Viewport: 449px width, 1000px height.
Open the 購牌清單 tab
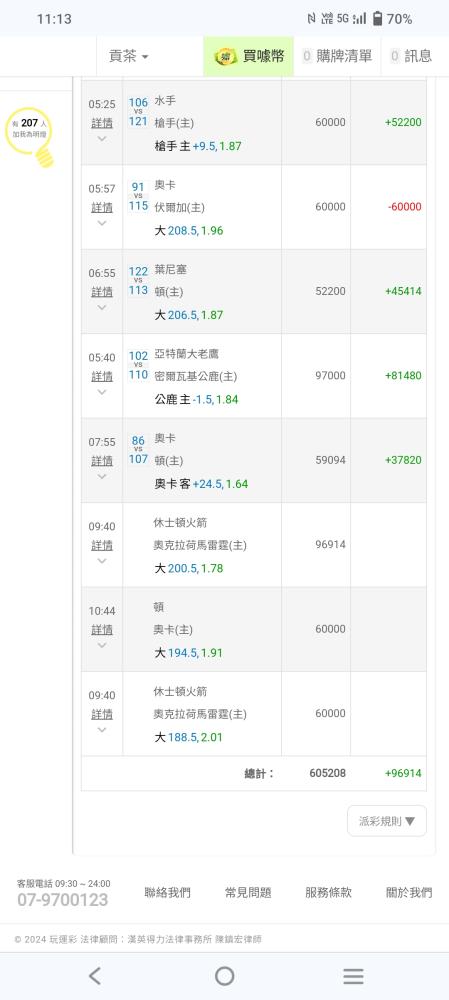click(x=337, y=56)
